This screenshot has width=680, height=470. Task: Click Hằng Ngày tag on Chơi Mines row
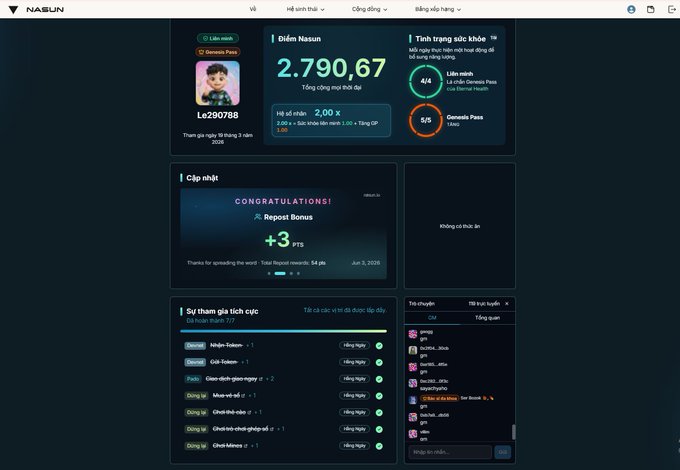[354, 446]
